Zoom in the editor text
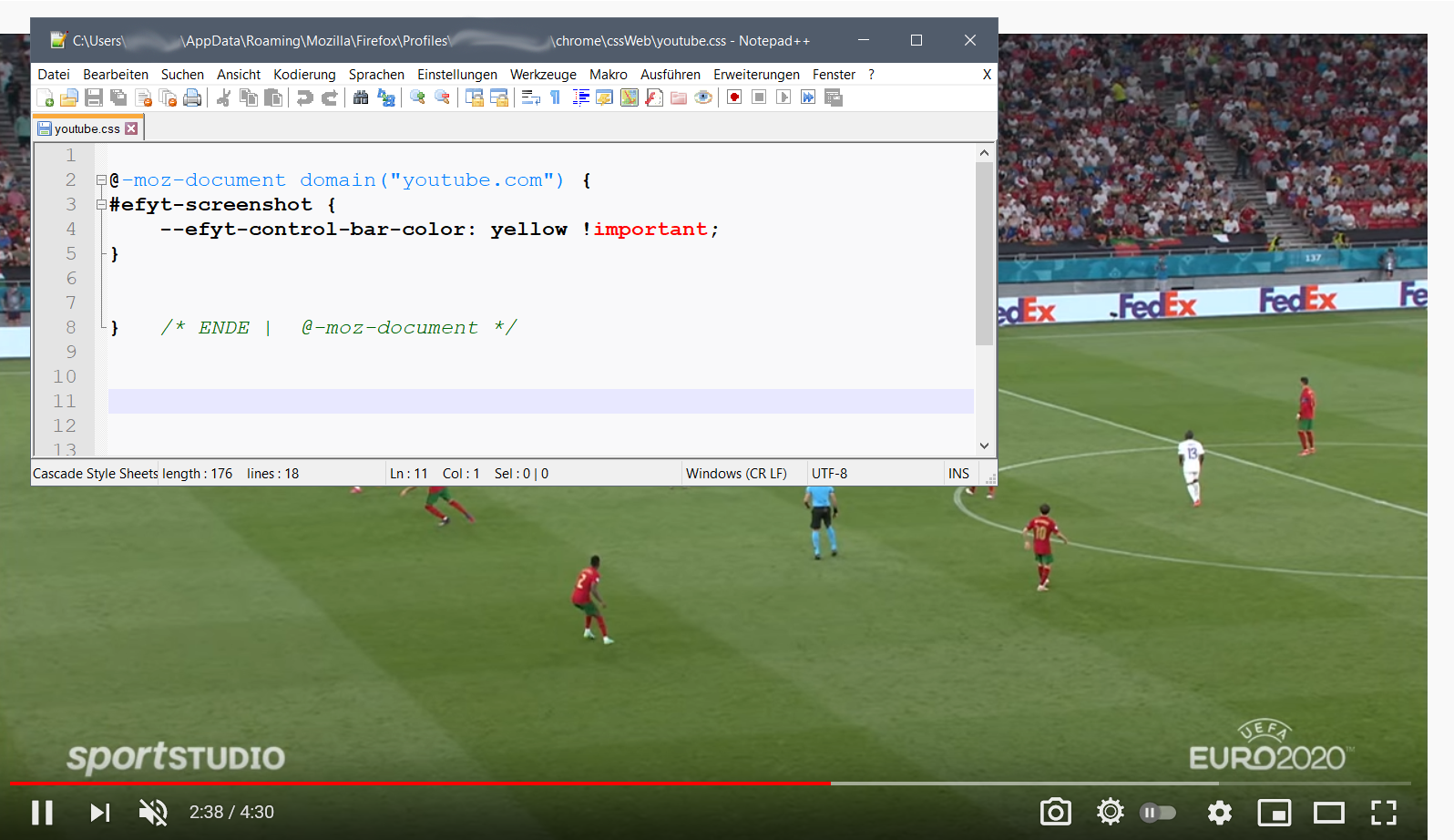This screenshot has height=840, width=1454. click(417, 97)
